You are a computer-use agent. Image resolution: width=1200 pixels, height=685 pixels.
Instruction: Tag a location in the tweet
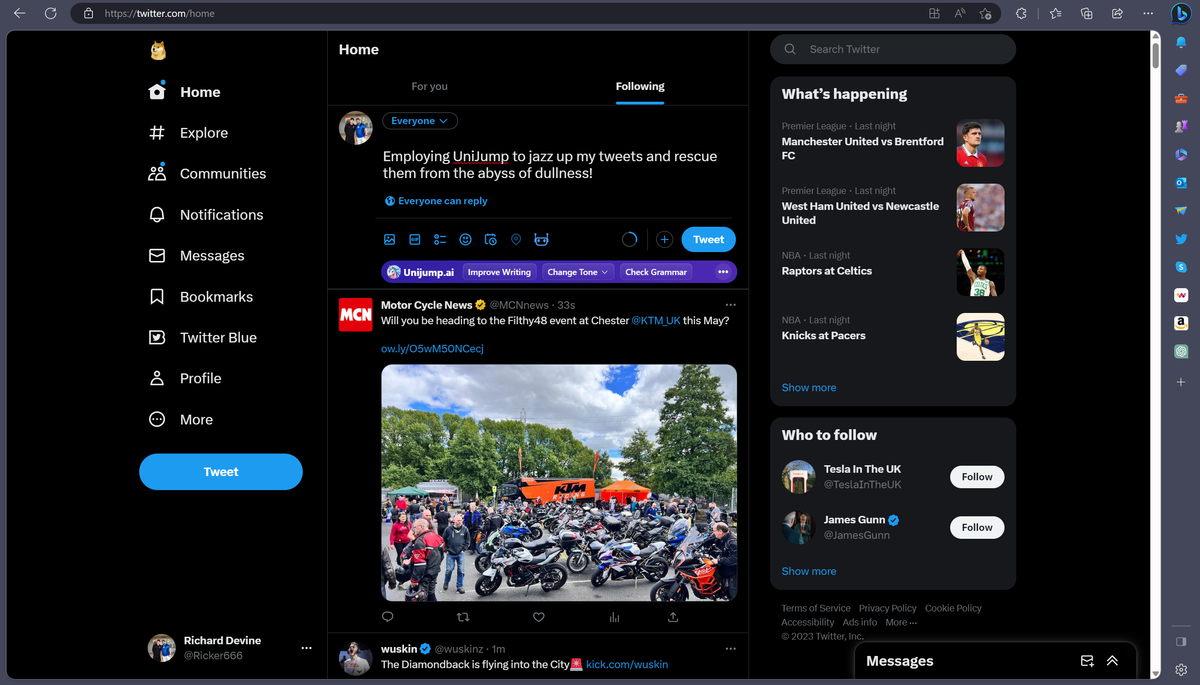click(x=516, y=240)
